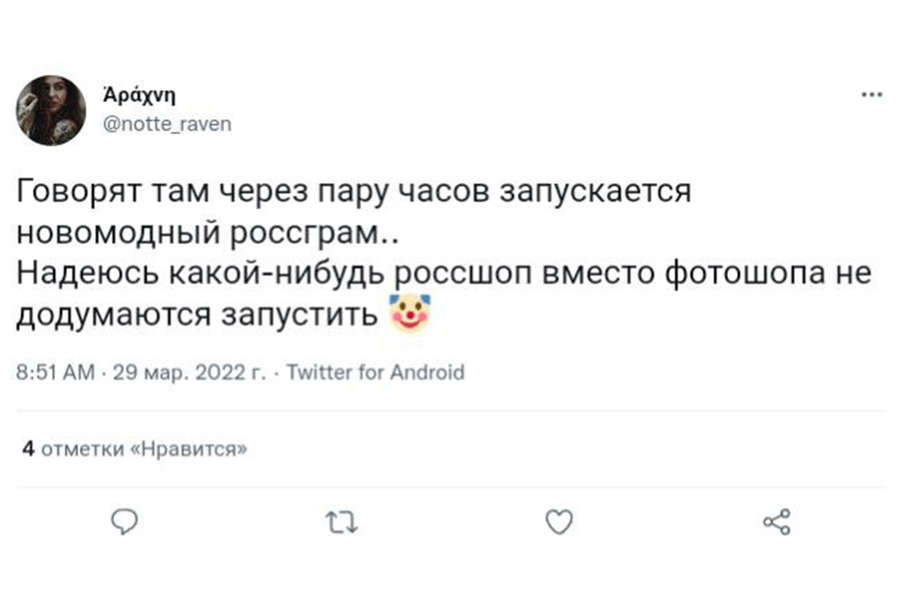The width and height of the screenshot is (900, 600).
Task: Click the 8:51 AM timestamp
Action: 56,373
